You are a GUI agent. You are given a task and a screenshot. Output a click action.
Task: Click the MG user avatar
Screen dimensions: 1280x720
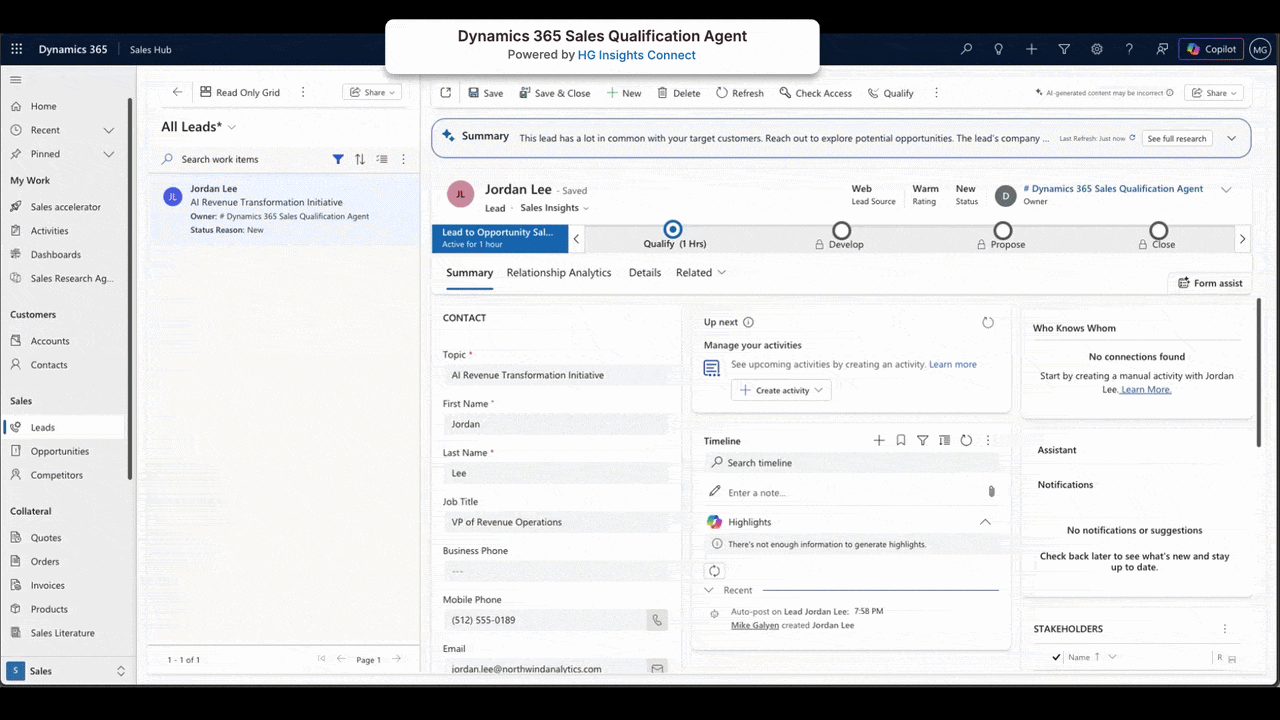pyautogui.click(x=1259, y=49)
